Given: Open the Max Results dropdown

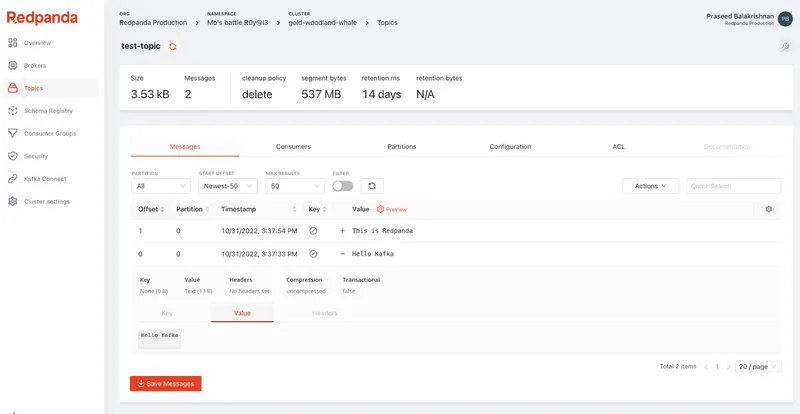Looking at the screenshot, I should (295, 186).
